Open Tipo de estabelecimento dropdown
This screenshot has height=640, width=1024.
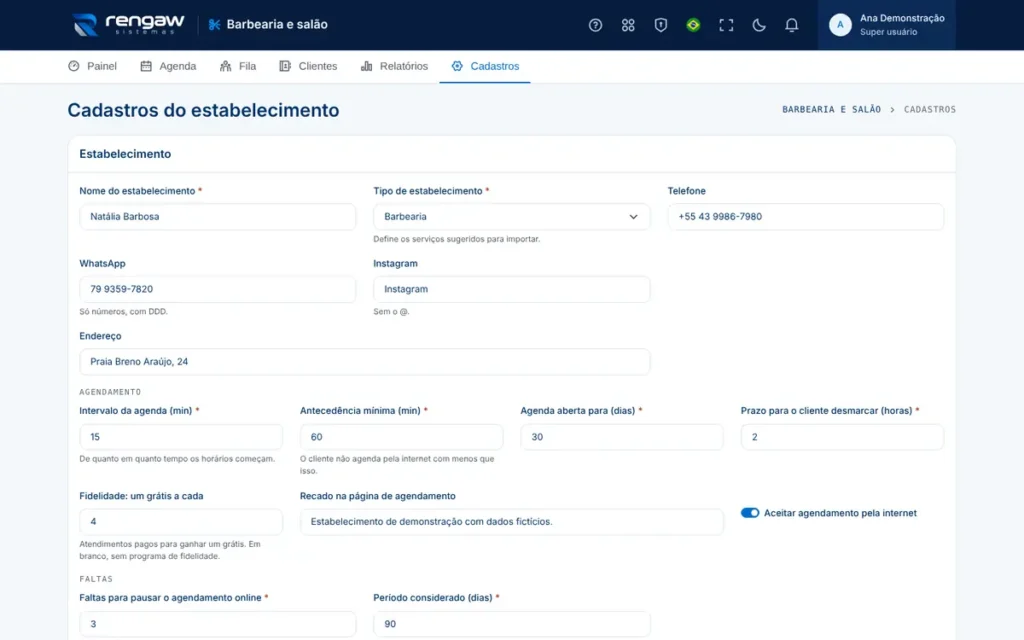tap(511, 217)
